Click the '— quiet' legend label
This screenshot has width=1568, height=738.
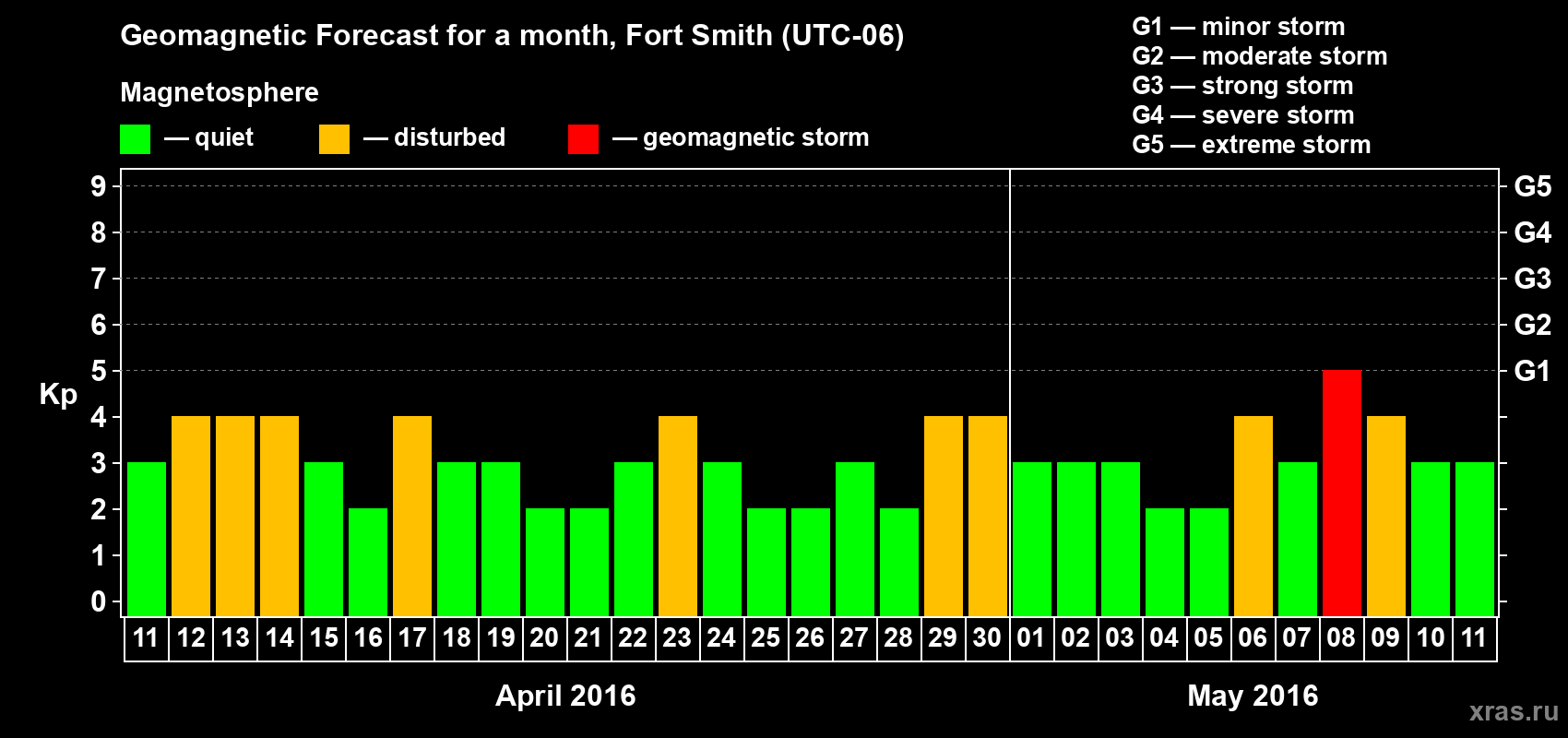208,137
